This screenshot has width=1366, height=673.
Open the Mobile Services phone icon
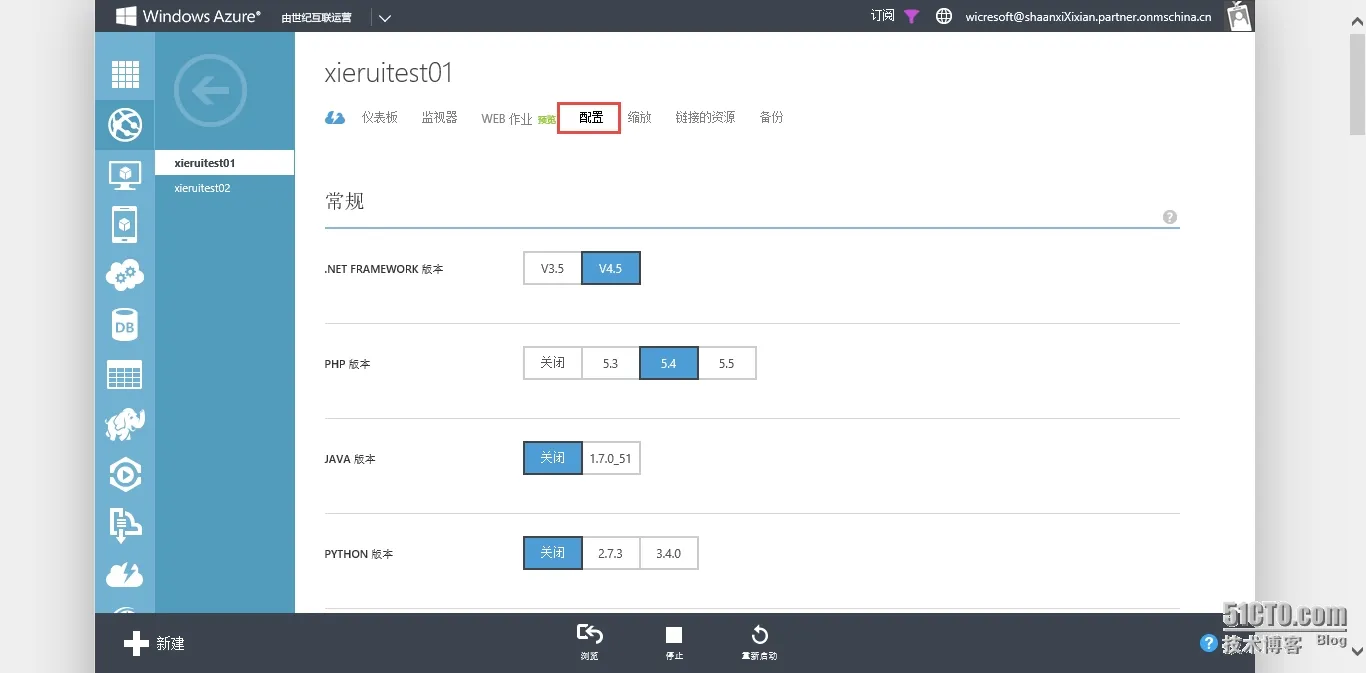[125, 225]
